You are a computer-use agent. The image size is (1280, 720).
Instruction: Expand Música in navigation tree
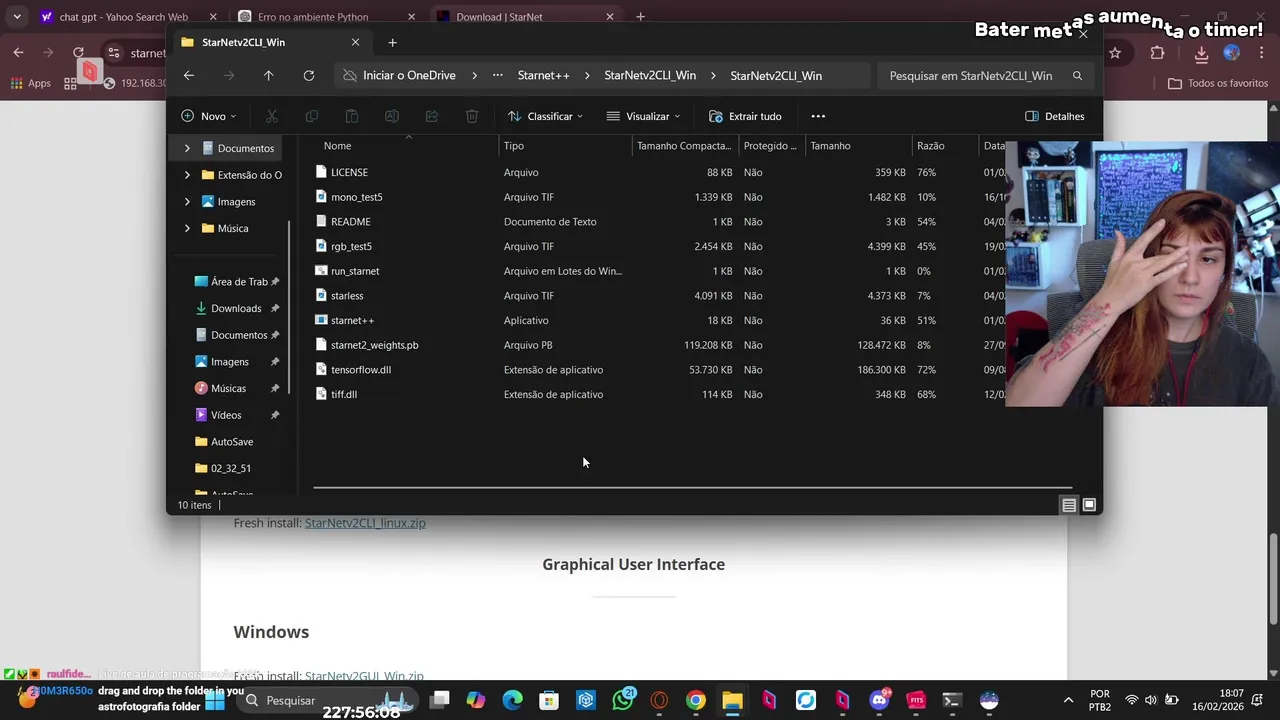tap(187, 228)
